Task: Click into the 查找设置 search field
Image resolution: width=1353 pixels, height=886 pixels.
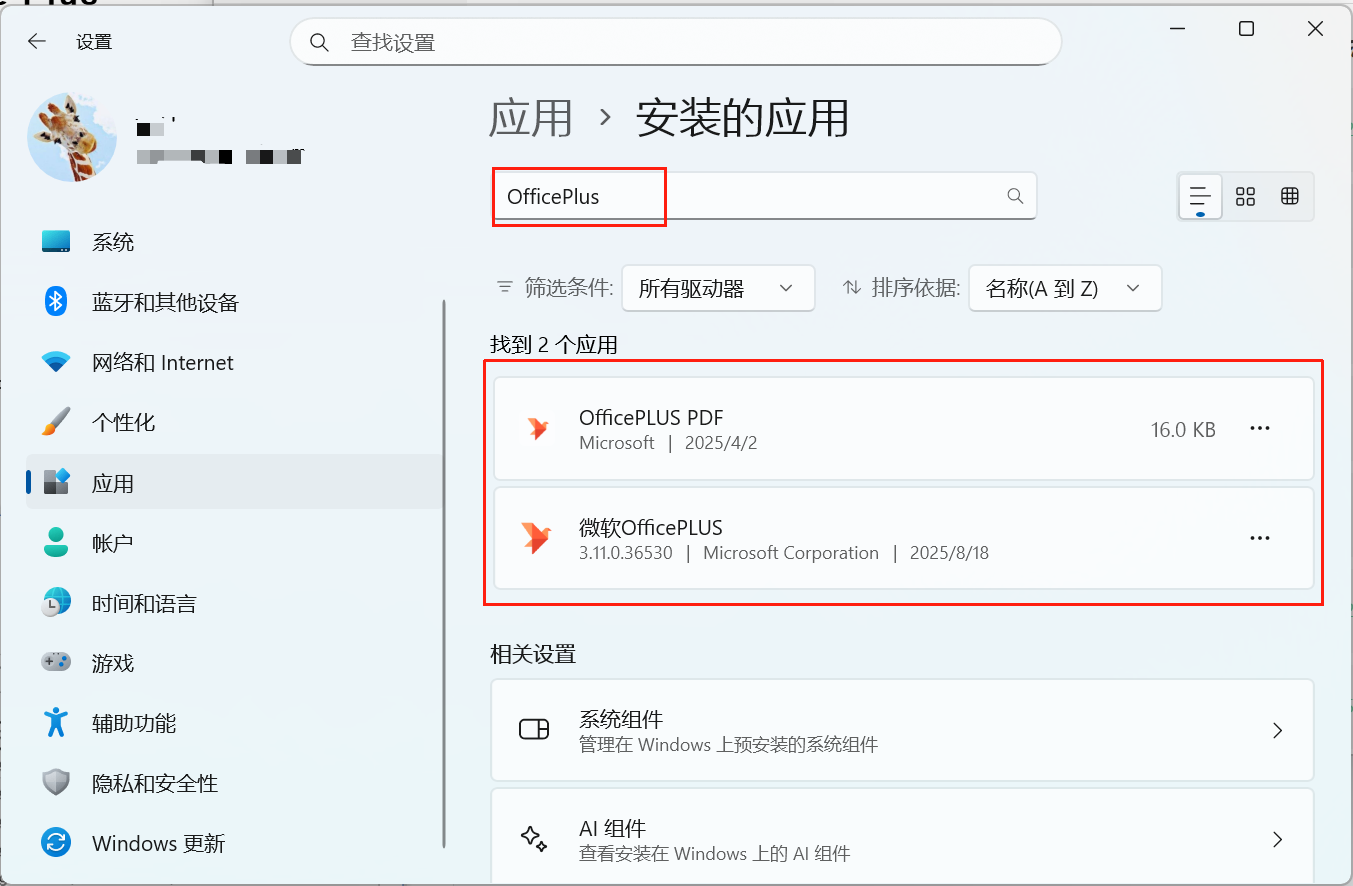Action: click(675, 43)
